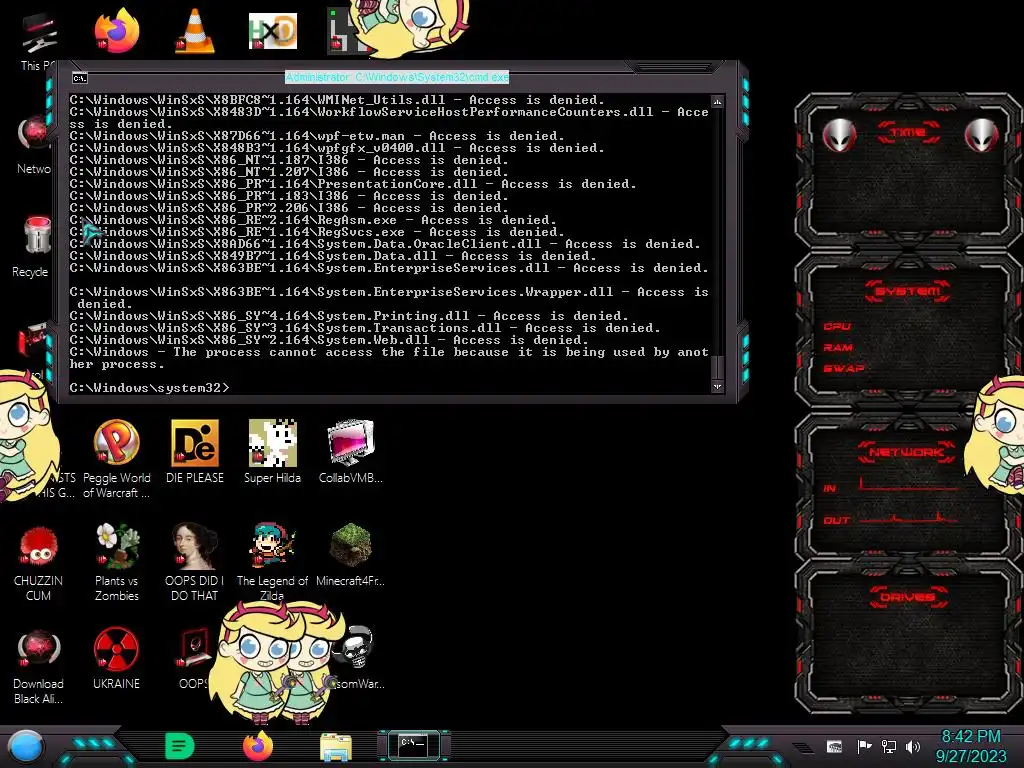This screenshot has height=768, width=1024.
Task: Launch the CHUZZIN CUM shortcut
Action: click(38, 562)
